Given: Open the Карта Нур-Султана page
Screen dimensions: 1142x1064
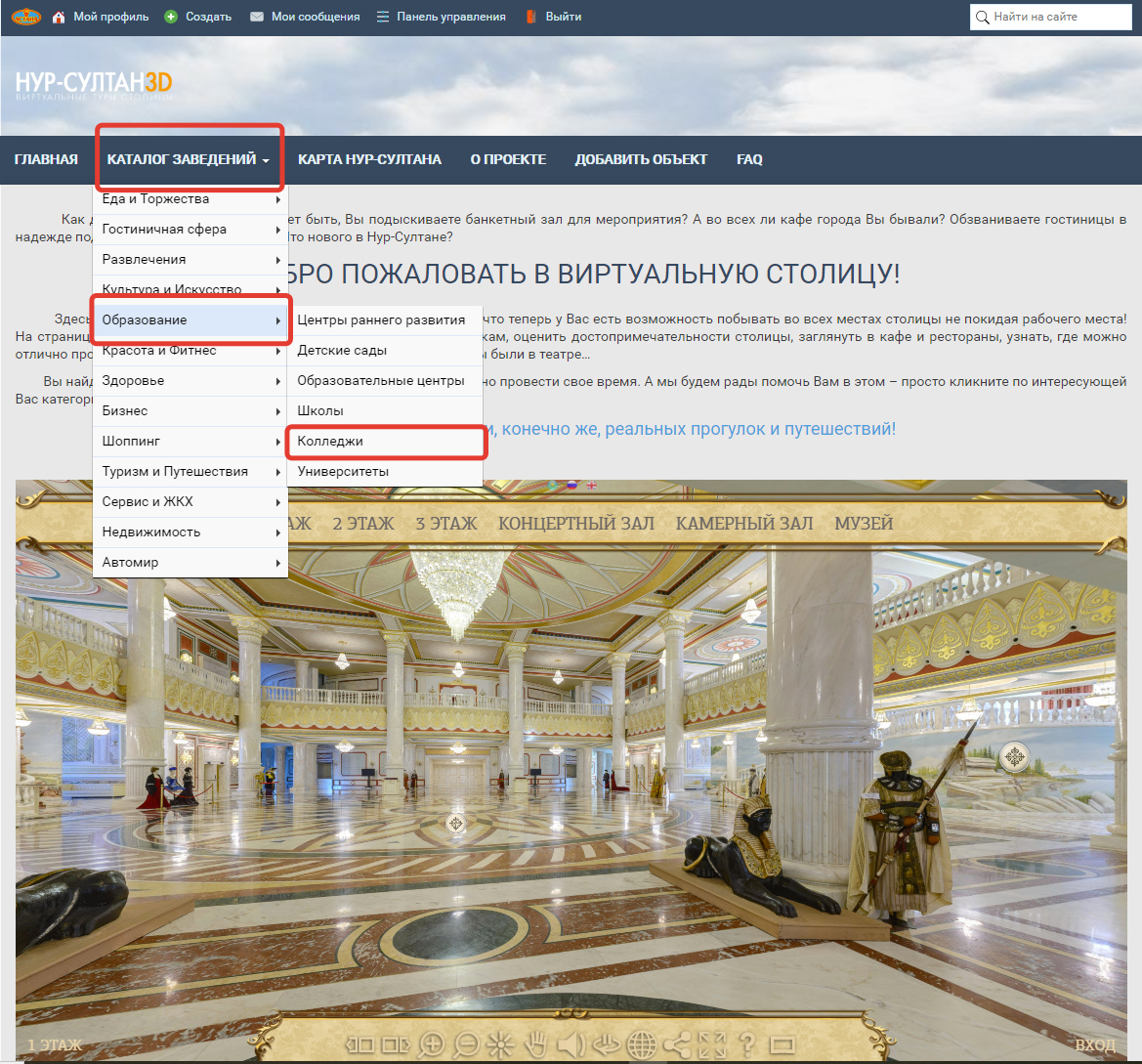Looking at the screenshot, I should coord(369,159).
